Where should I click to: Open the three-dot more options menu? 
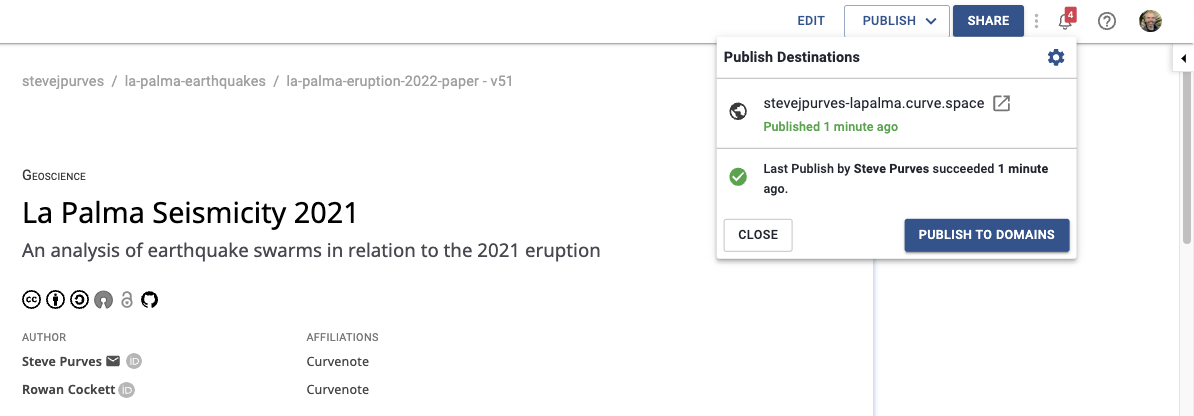point(1037,21)
